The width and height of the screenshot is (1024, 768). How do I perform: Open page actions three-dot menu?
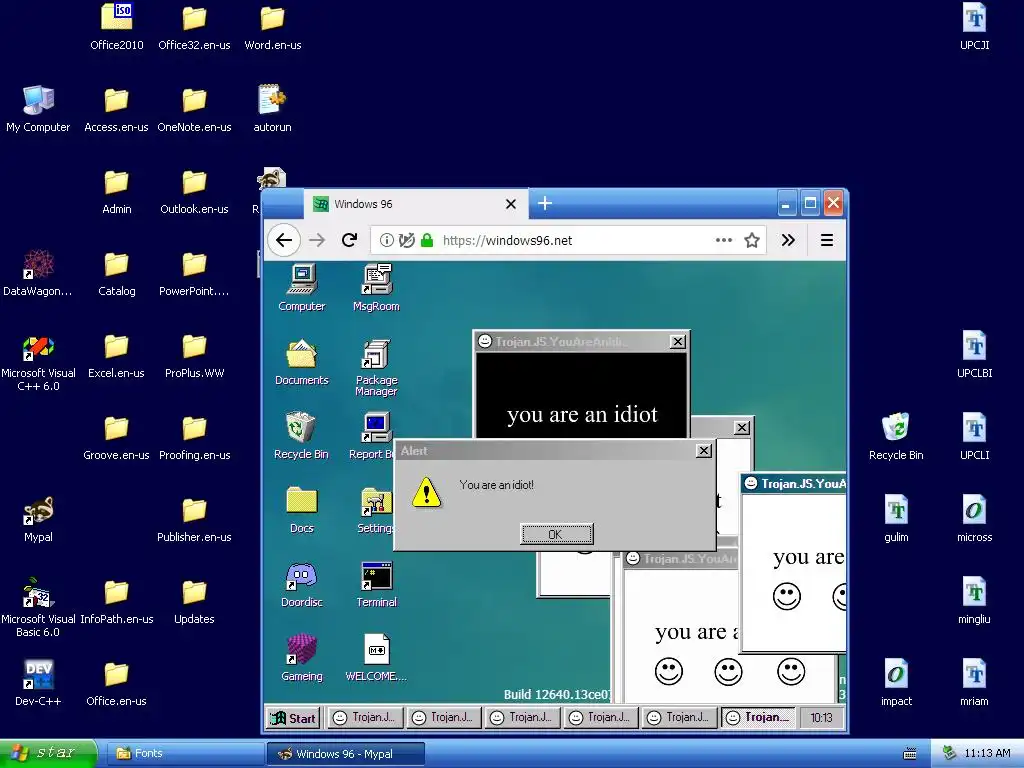pos(724,240)
